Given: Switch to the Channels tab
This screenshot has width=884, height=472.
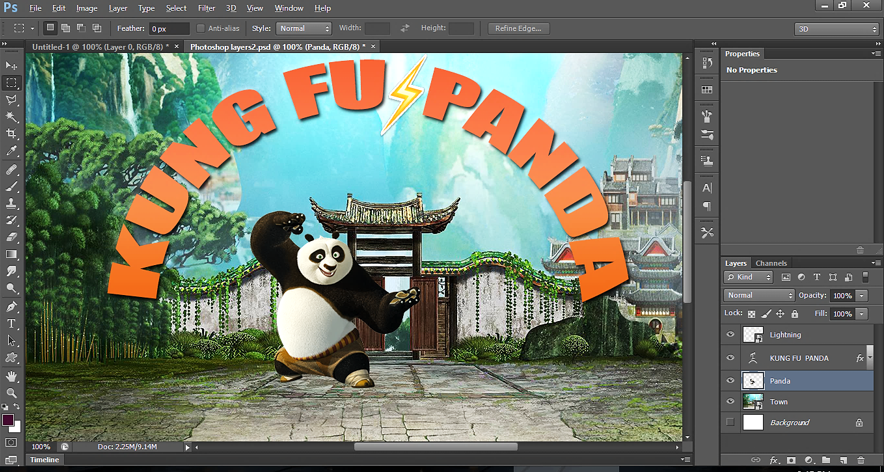Looking at the screenshot, I should [x=771, y=263].
